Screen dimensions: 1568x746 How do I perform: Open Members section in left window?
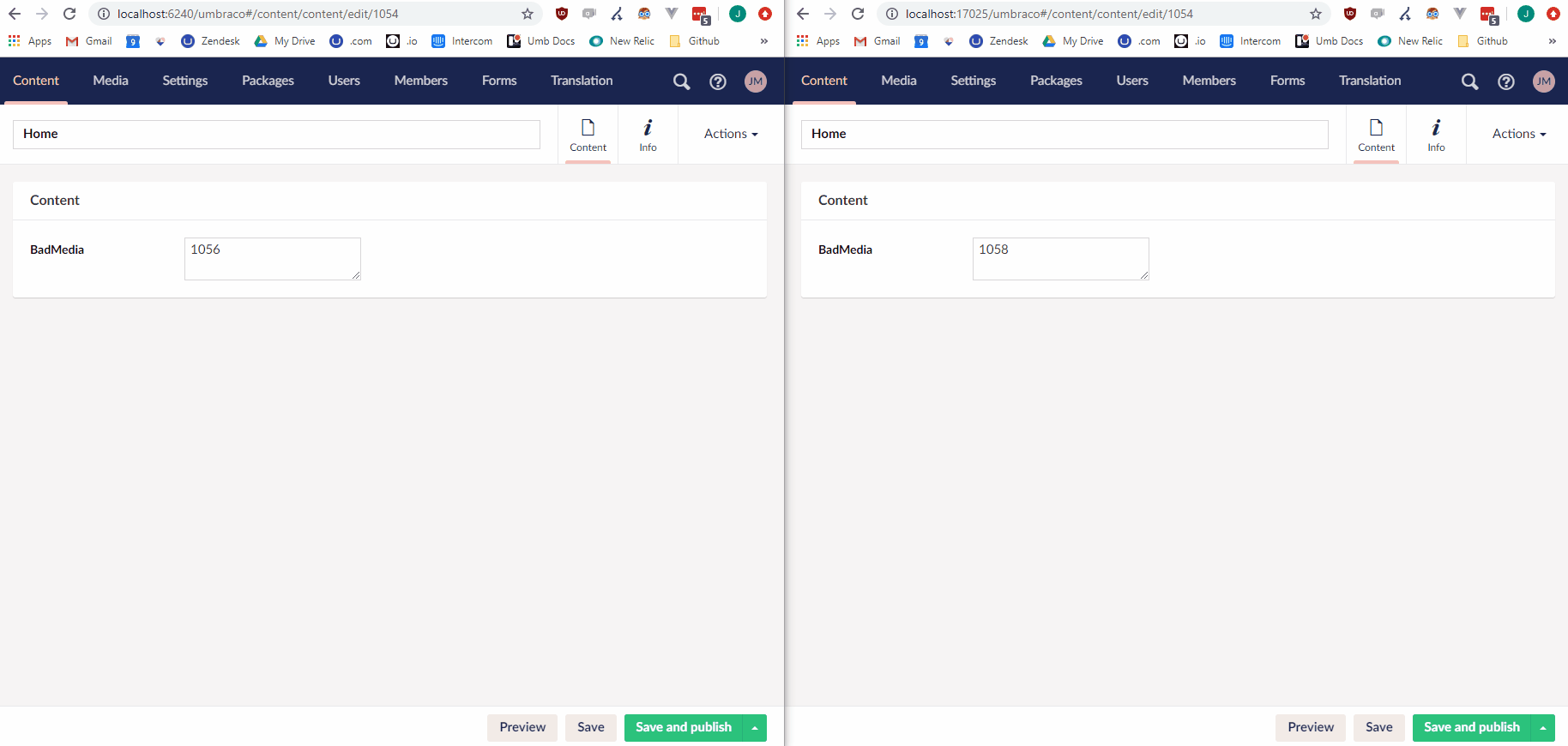pos(421,81)
